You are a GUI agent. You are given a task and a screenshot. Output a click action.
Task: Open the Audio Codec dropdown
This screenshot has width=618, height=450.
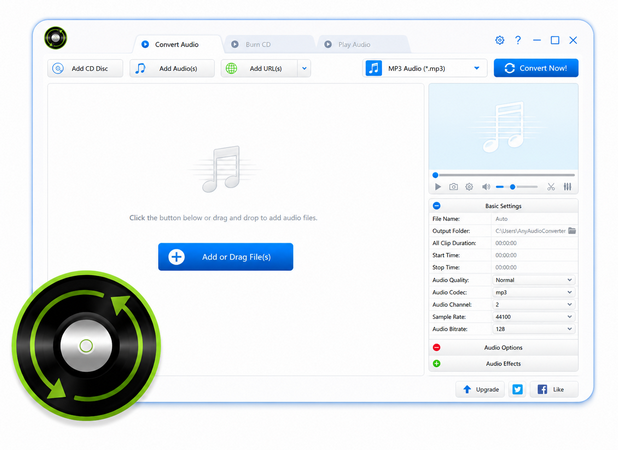534,292
